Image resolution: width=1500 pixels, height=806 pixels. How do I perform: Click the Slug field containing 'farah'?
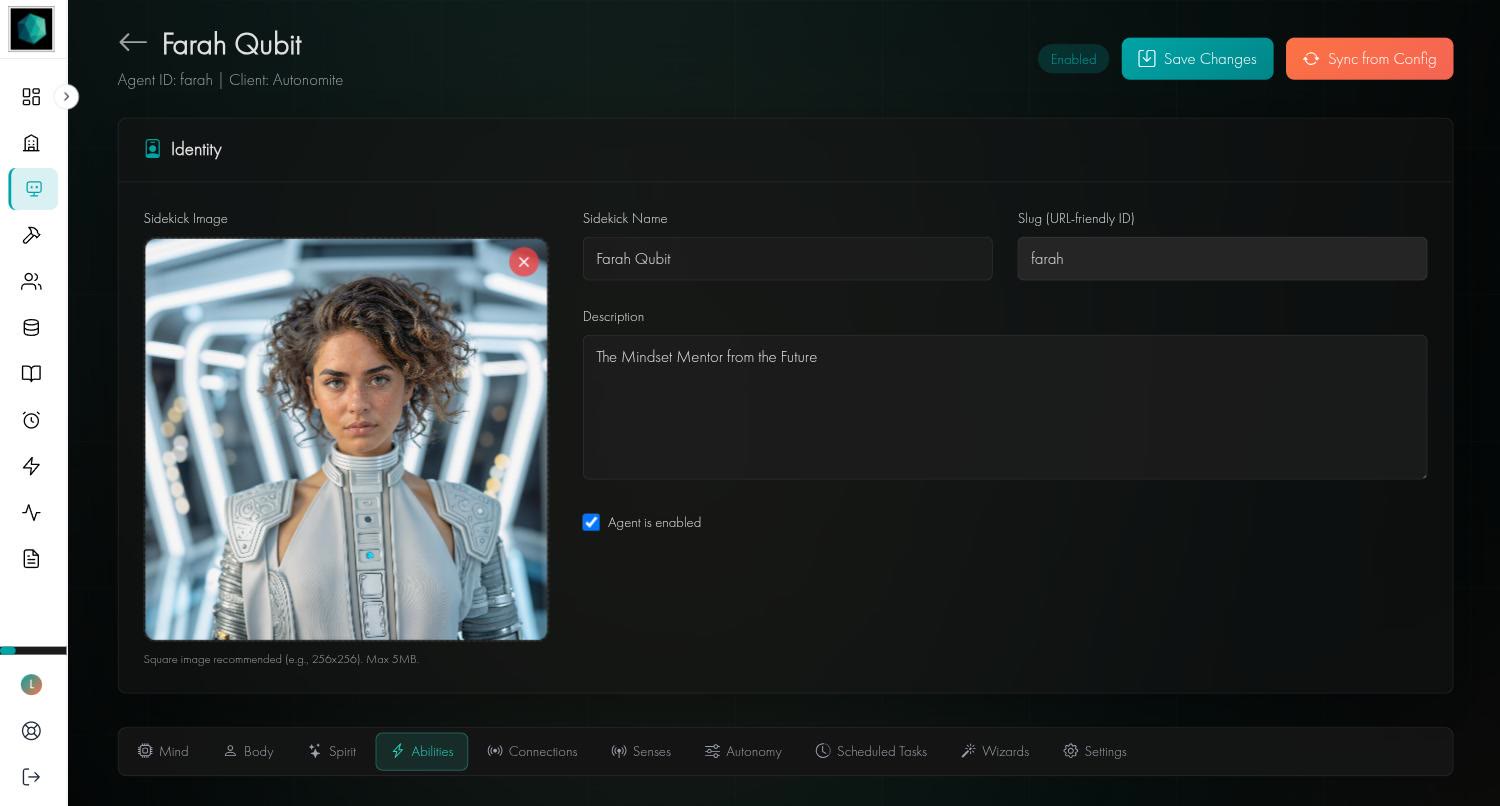click(x=1222, y=259)
